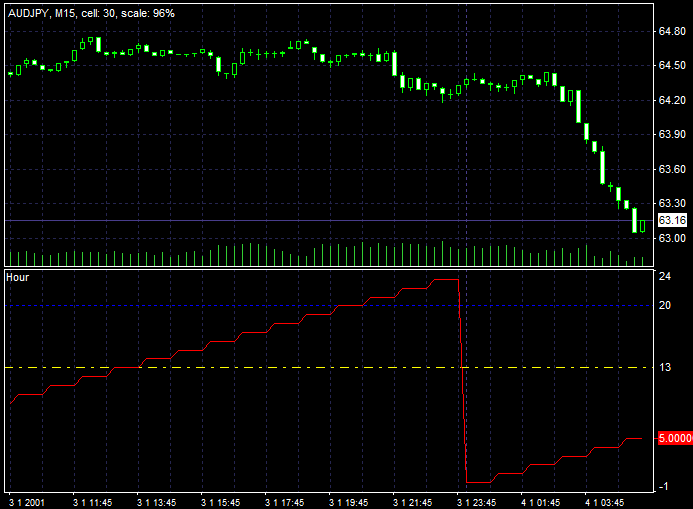
Task: Click the indicator scale value 20
Action: (665, 305)
